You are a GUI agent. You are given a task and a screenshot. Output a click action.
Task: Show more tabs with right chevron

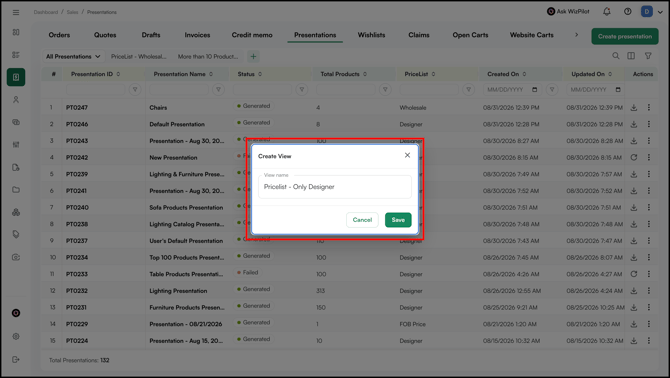click(x=576, y=35)
